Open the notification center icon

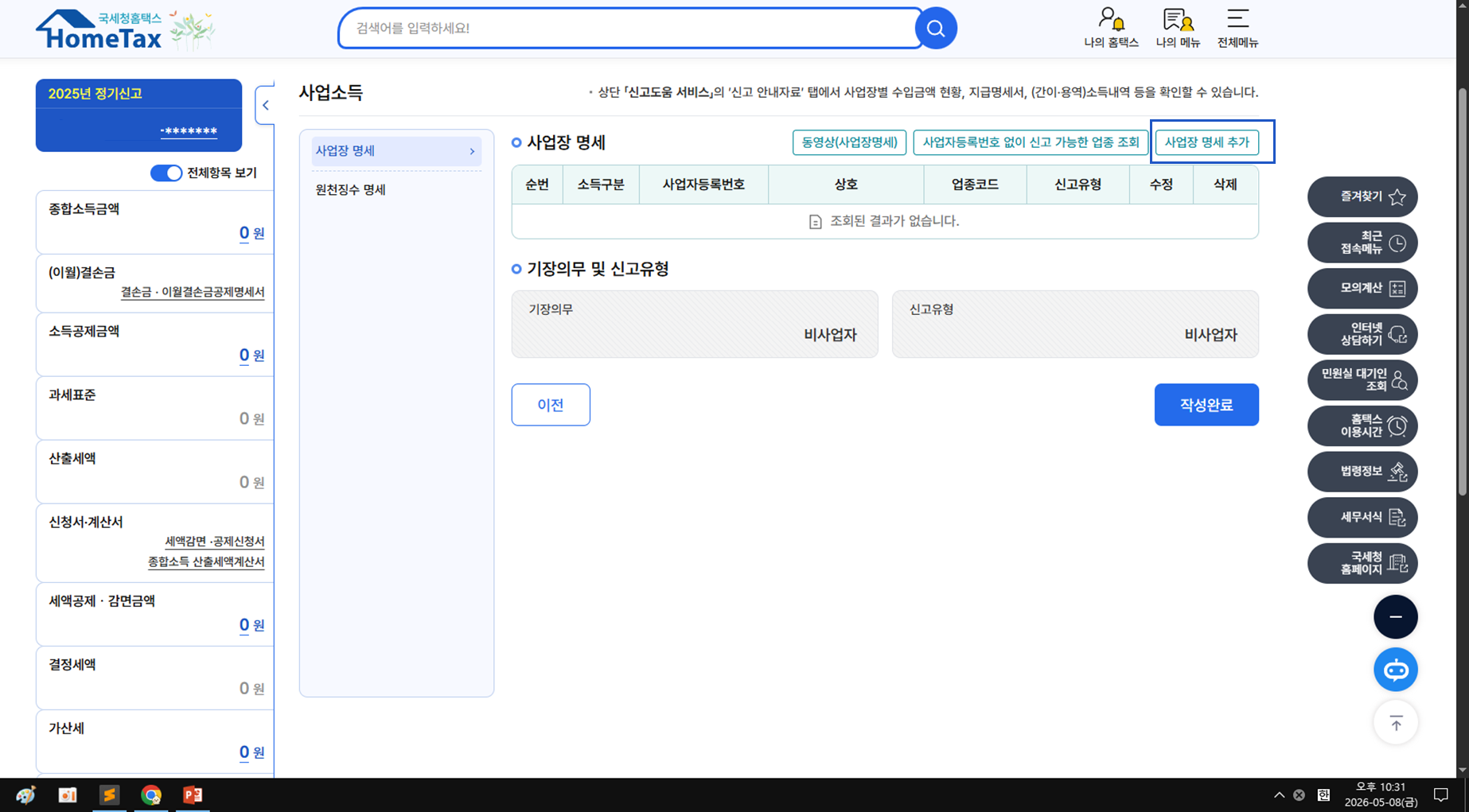click(1440, 795)
